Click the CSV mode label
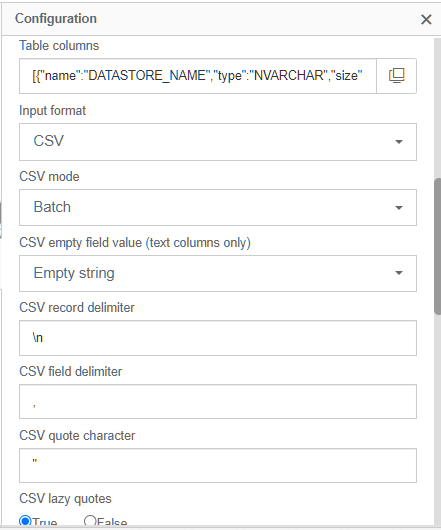441x530 pixels. [x=49, y=176]
